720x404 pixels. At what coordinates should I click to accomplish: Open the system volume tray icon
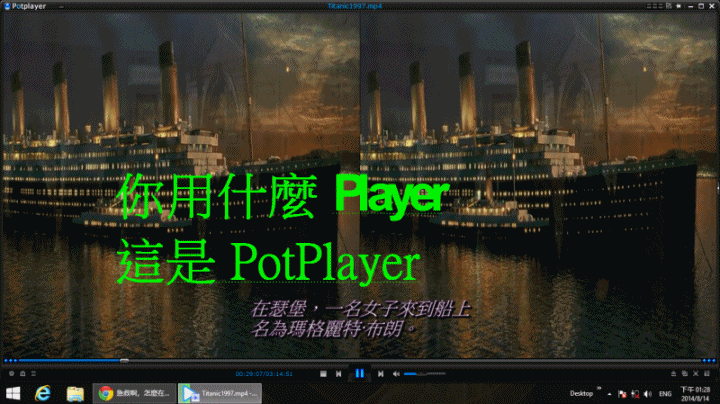tap(648, 394)
